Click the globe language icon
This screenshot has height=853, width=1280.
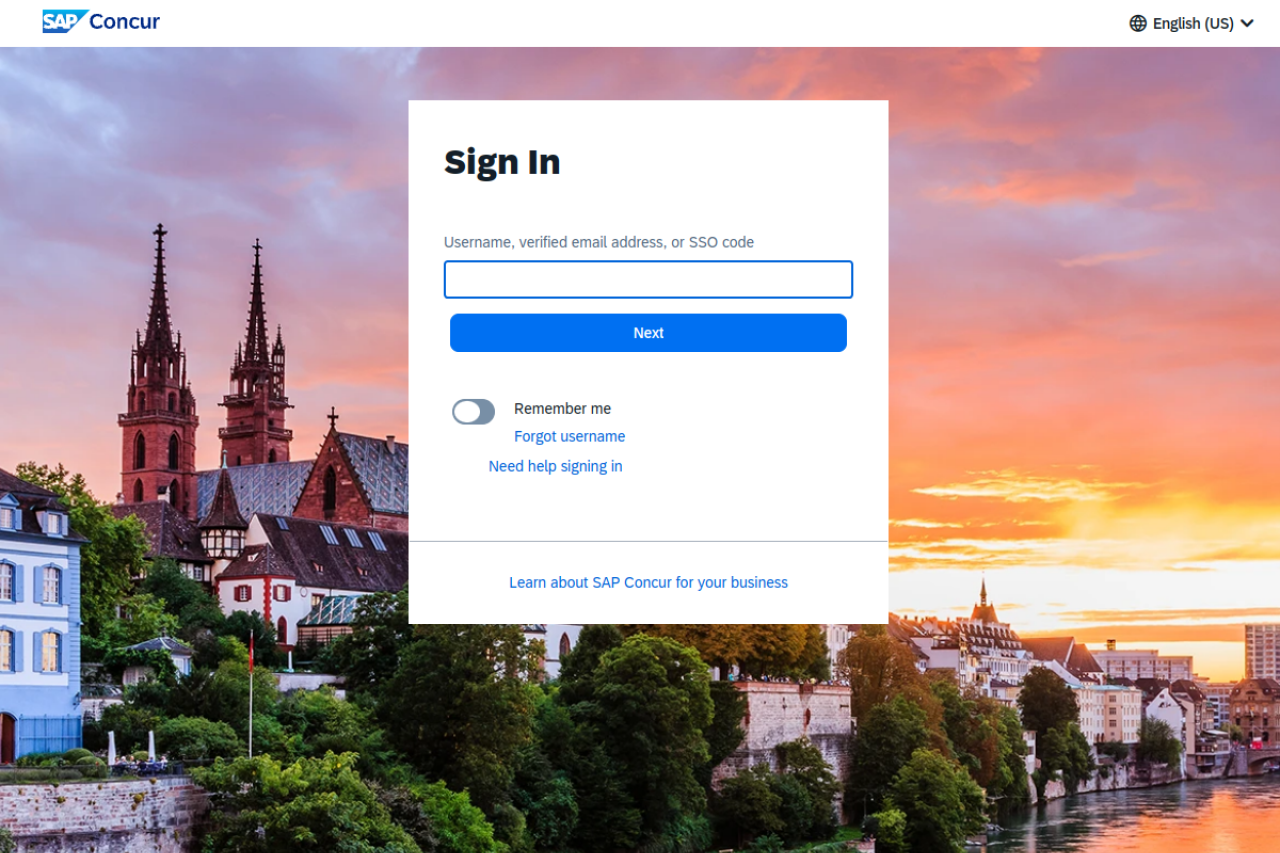point(1138,23)
